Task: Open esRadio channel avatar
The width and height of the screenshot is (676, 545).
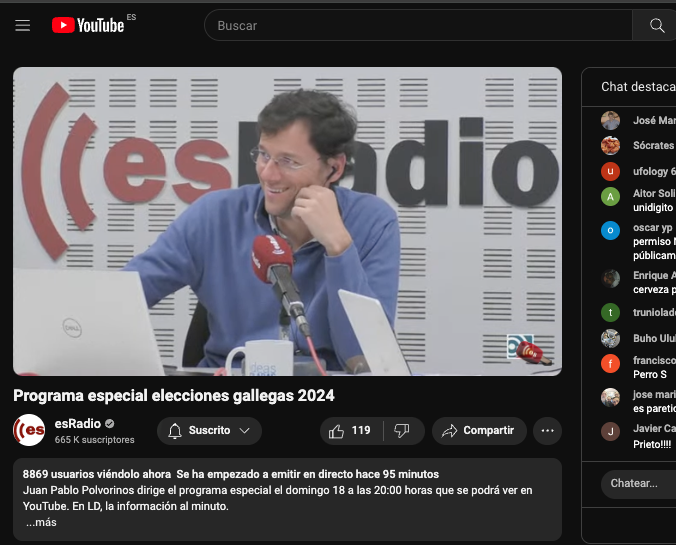Action: coord(29,430)
